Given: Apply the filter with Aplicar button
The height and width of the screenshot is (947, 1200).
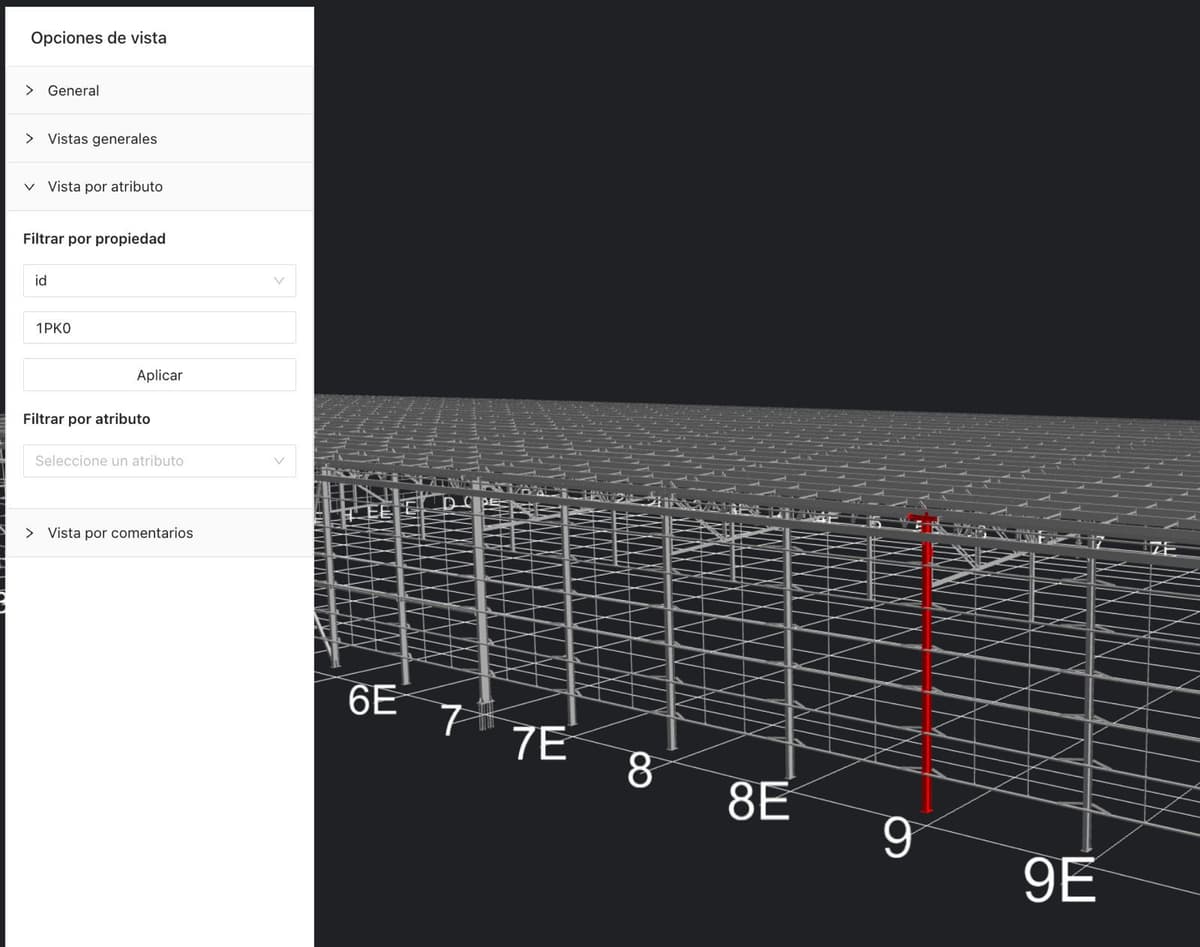Looking at the screenshot, I should 159,375.
